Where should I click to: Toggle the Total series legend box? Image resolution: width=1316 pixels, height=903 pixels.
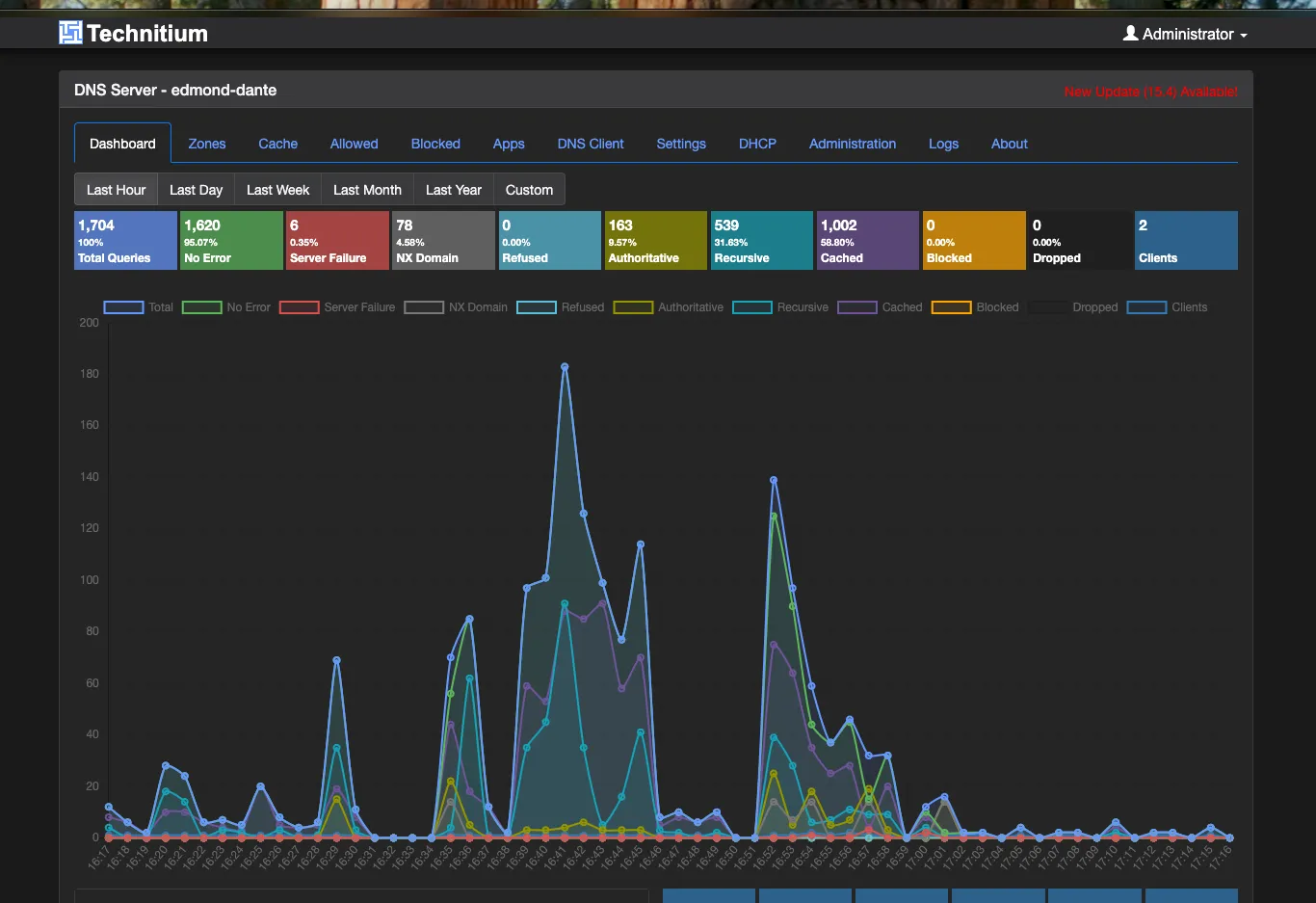123,307
